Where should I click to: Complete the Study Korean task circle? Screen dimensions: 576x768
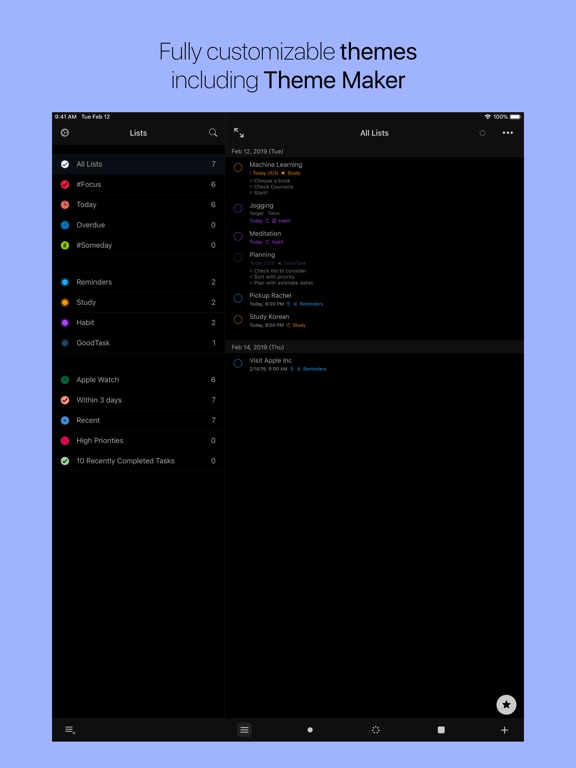[238, 319]
